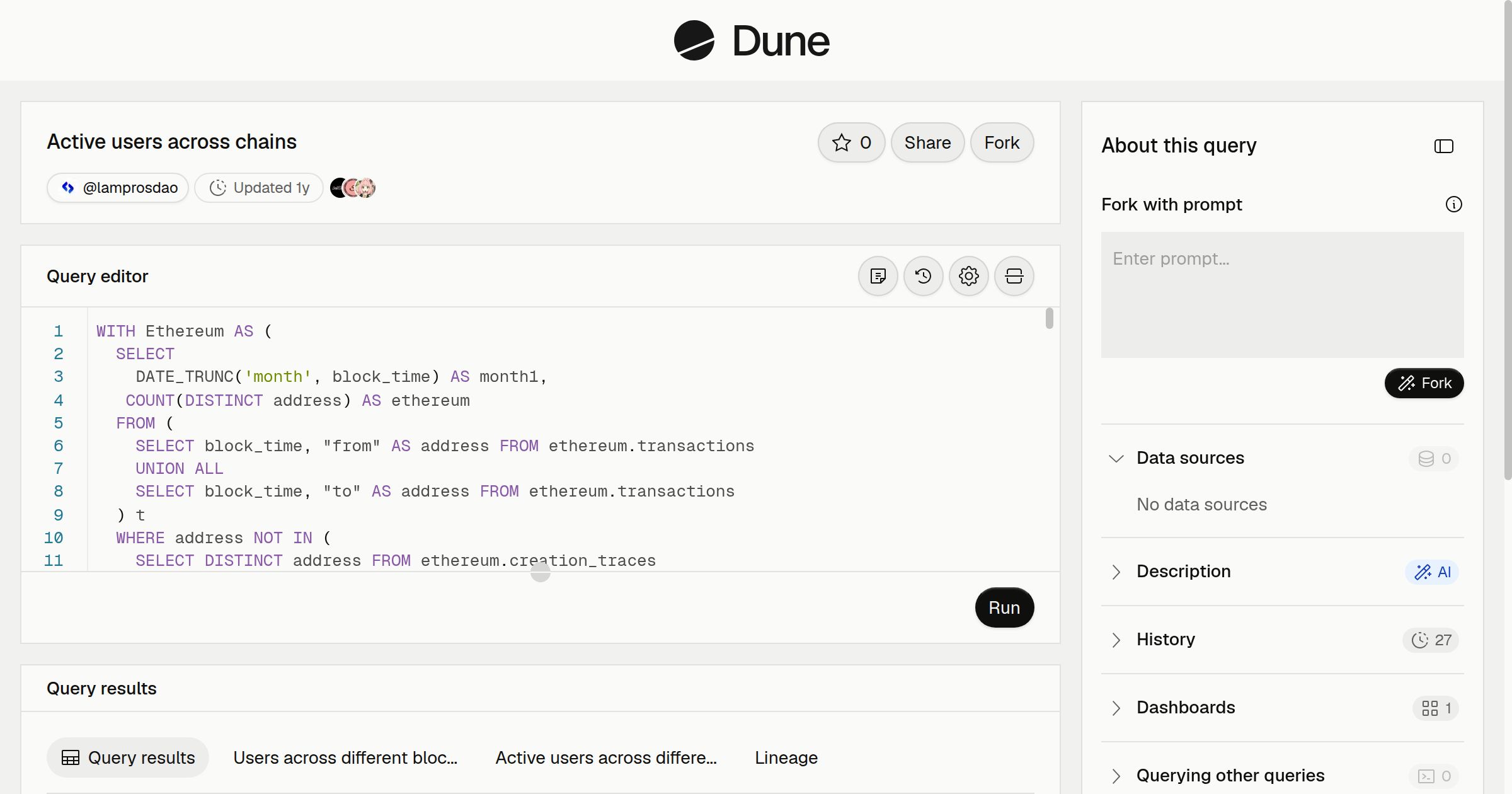Switch to the Lineage tab
The image size is (1512, 794).
[786, 757]
